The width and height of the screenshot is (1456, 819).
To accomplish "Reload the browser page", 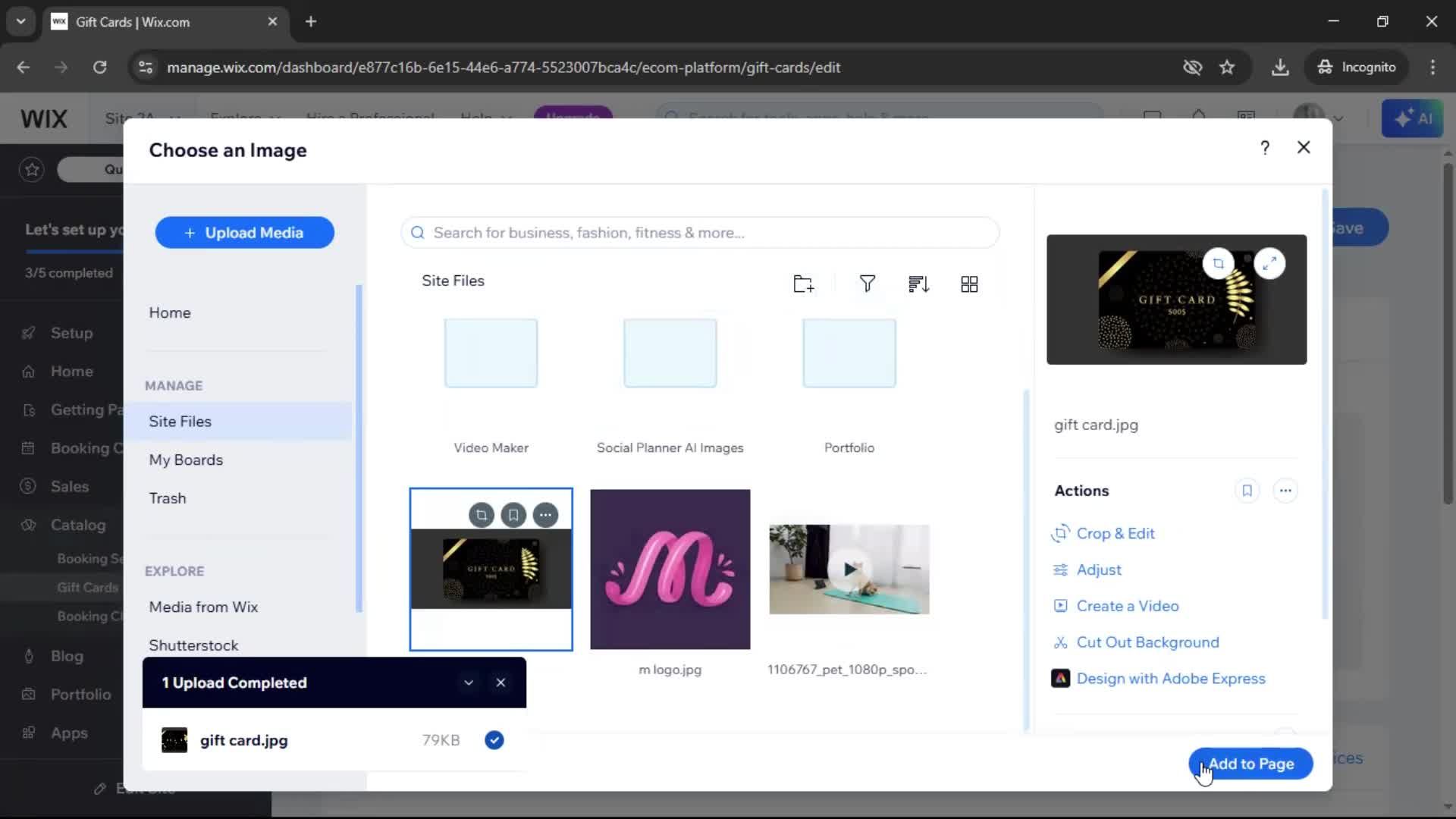I will 99,67.
